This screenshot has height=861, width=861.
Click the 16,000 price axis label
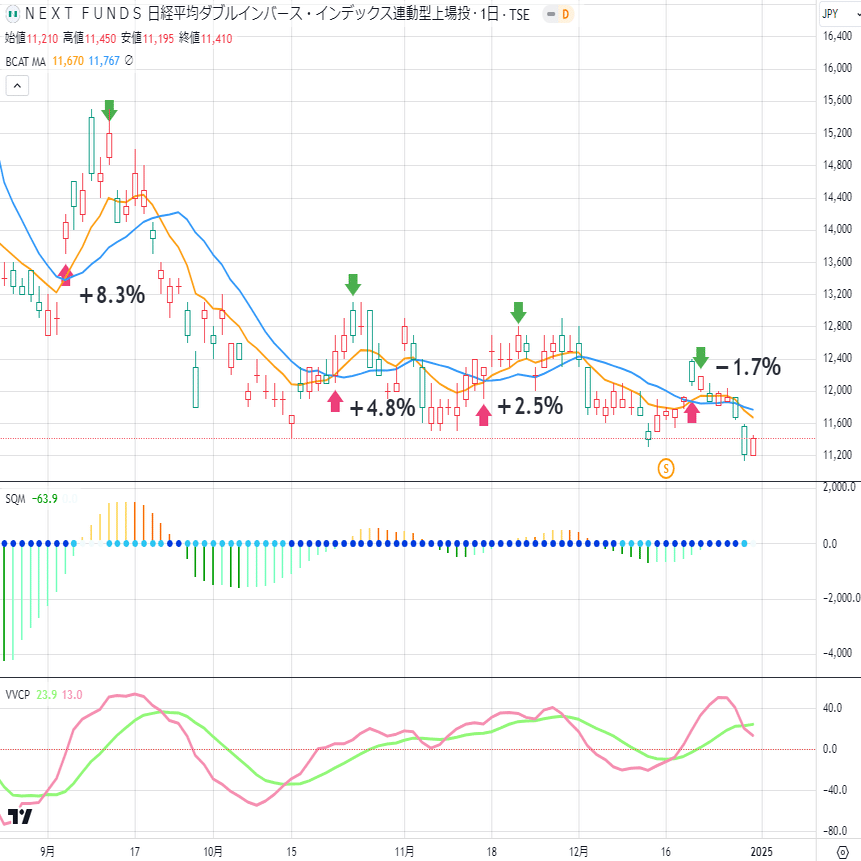(x=837, y=68)
